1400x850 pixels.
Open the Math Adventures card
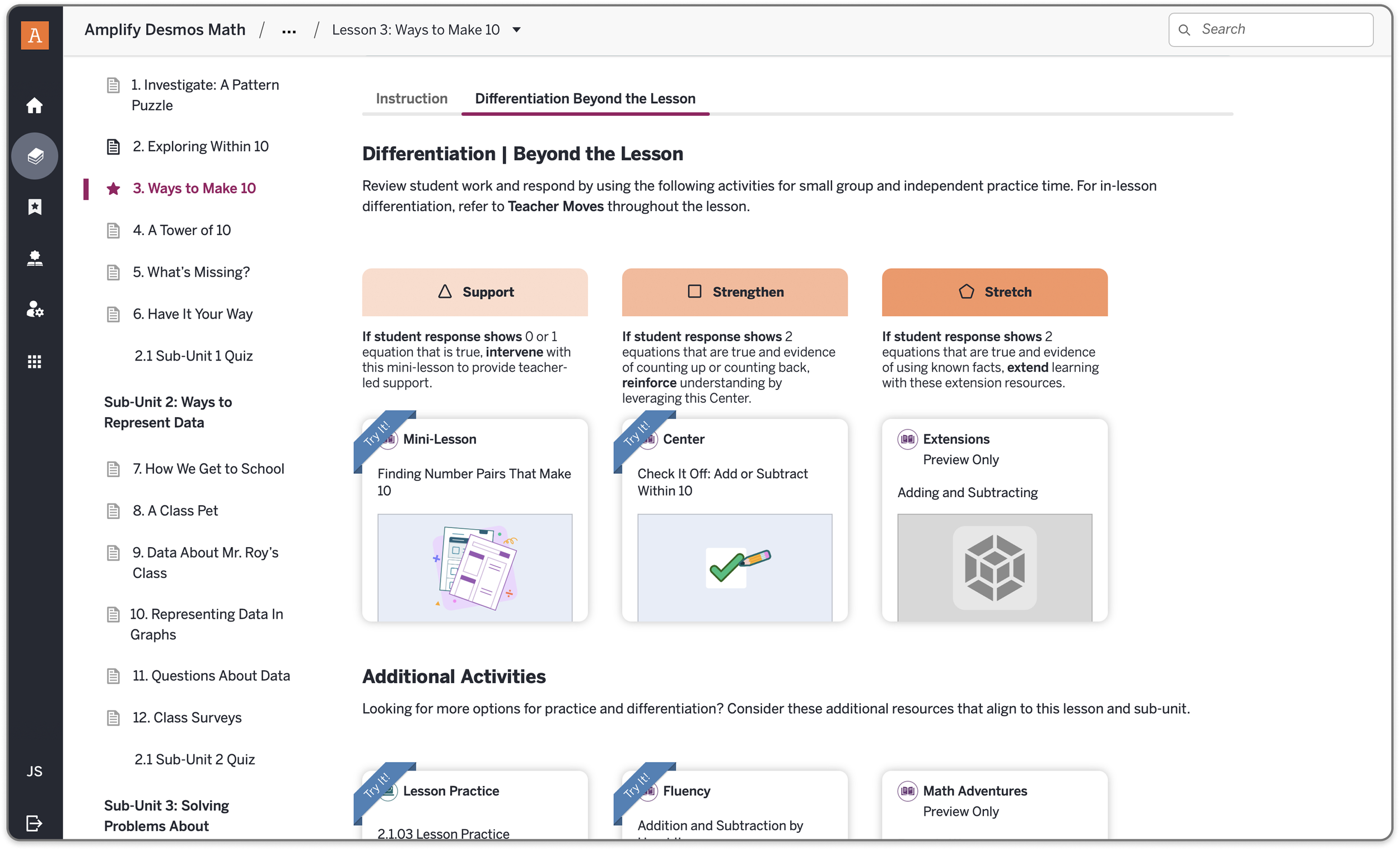coord(995,804)
